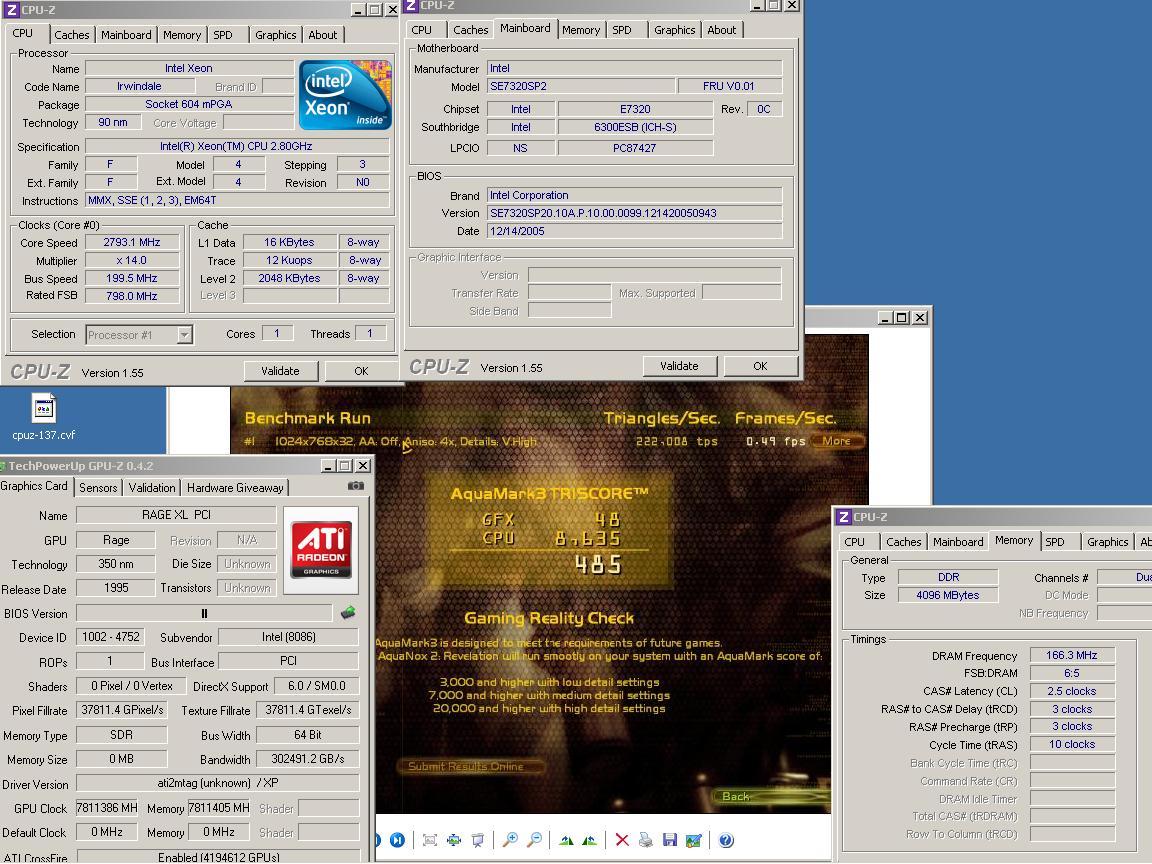
Task: Click the More button beside the AquaMark fps value
Action: point(837,441)
